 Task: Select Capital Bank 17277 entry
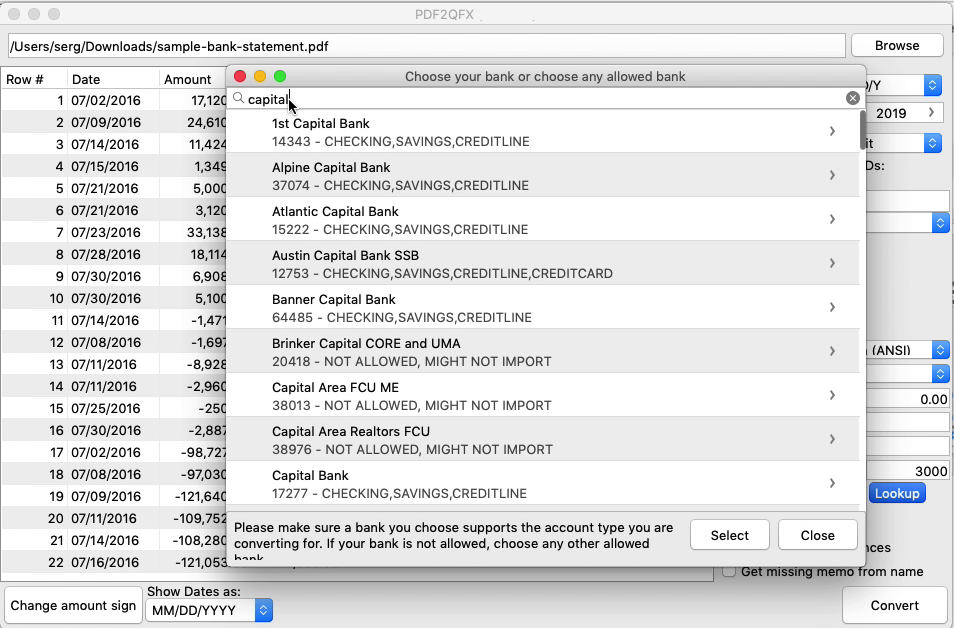pos(543,483)
